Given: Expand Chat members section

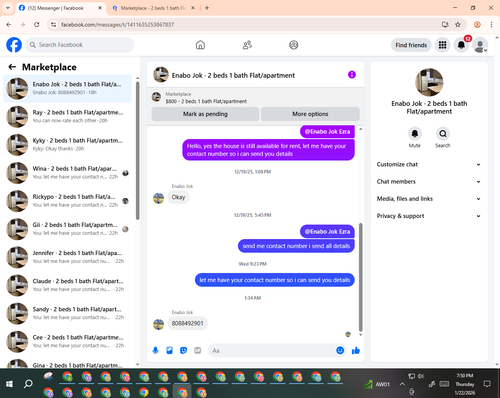Looking at the screenshot, I should pyautogui.click(x=429, y=182).
